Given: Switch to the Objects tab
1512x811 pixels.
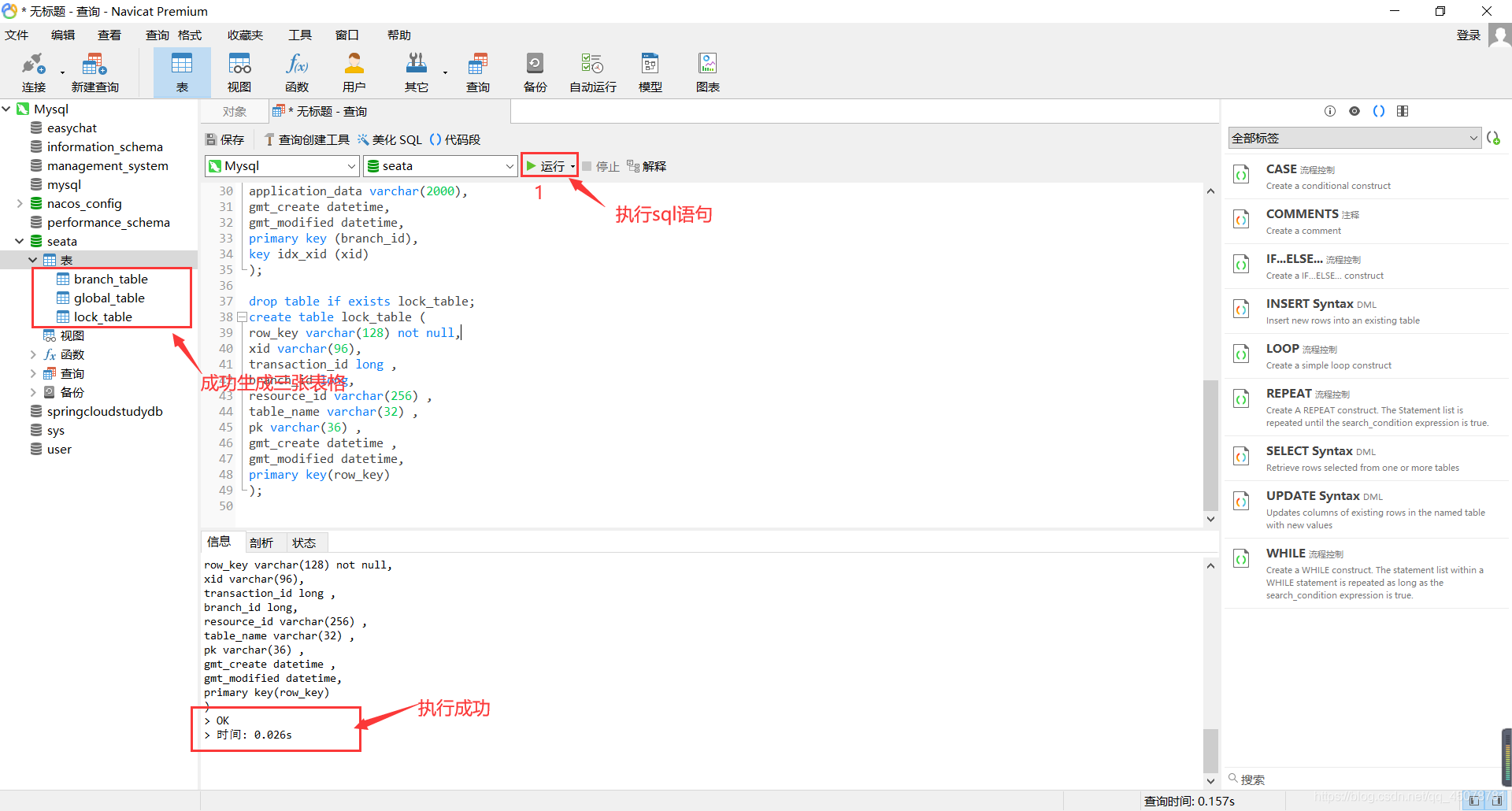Looking at the screenshot, I should coord(234,111).
